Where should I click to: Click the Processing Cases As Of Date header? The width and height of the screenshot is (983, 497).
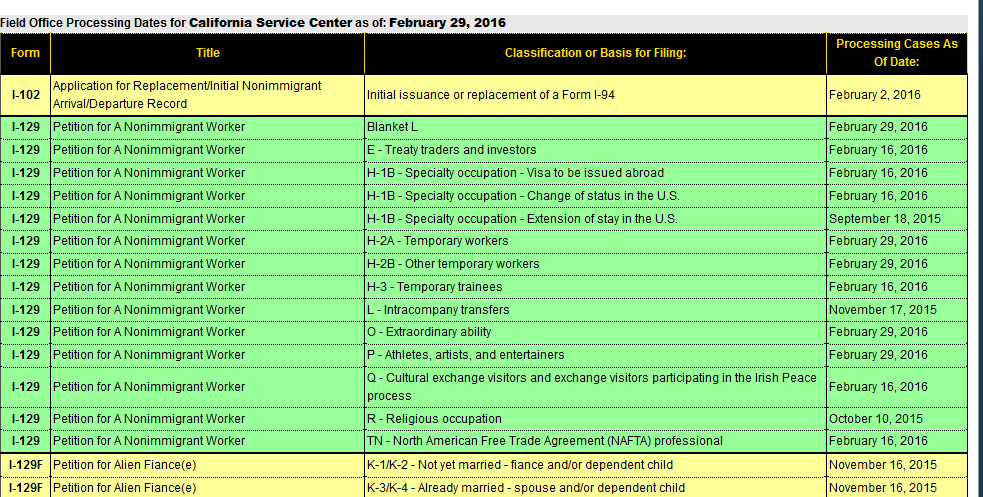tap(896, 53)
